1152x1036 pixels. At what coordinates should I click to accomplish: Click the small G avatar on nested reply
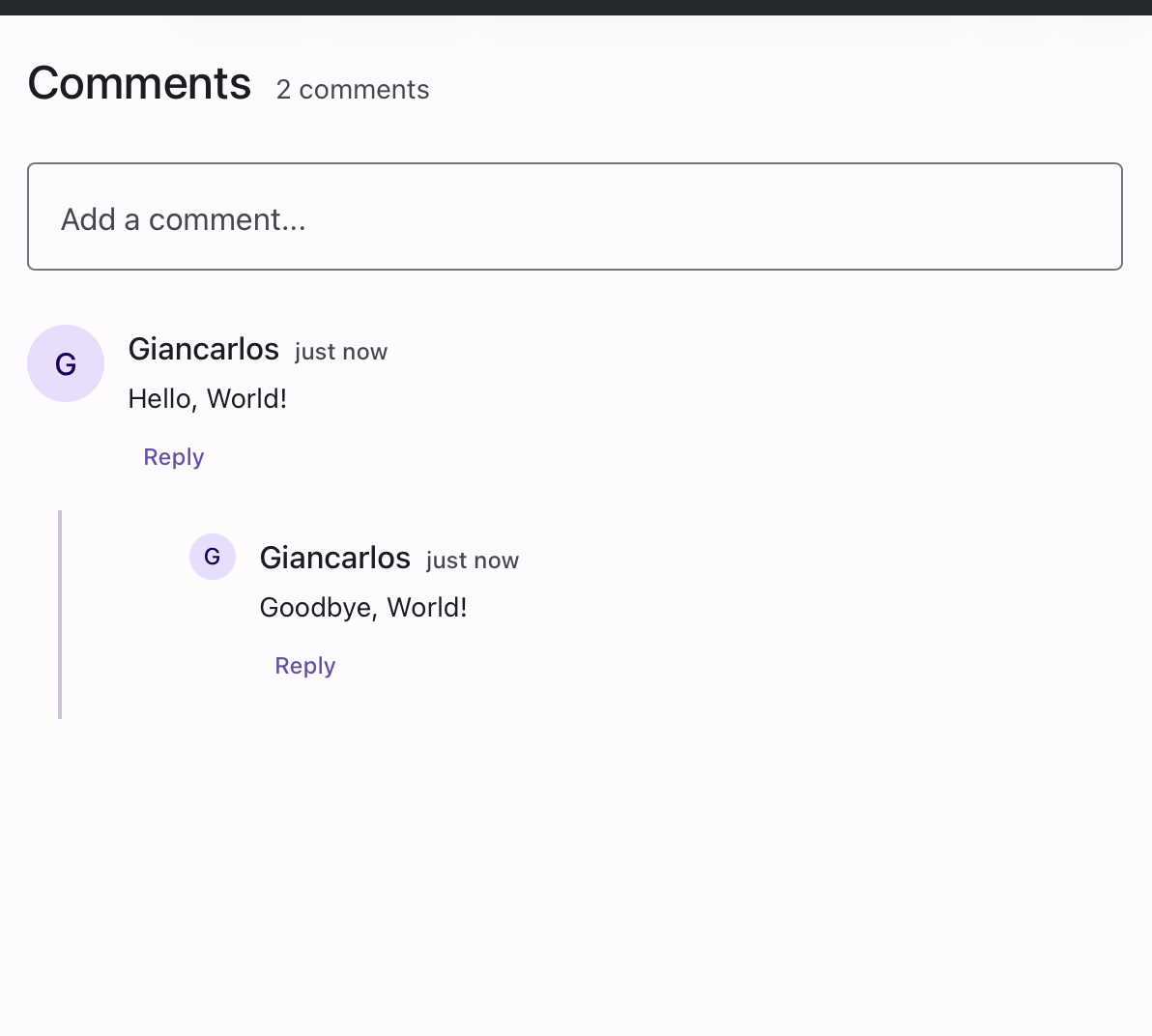click(213, 557)
